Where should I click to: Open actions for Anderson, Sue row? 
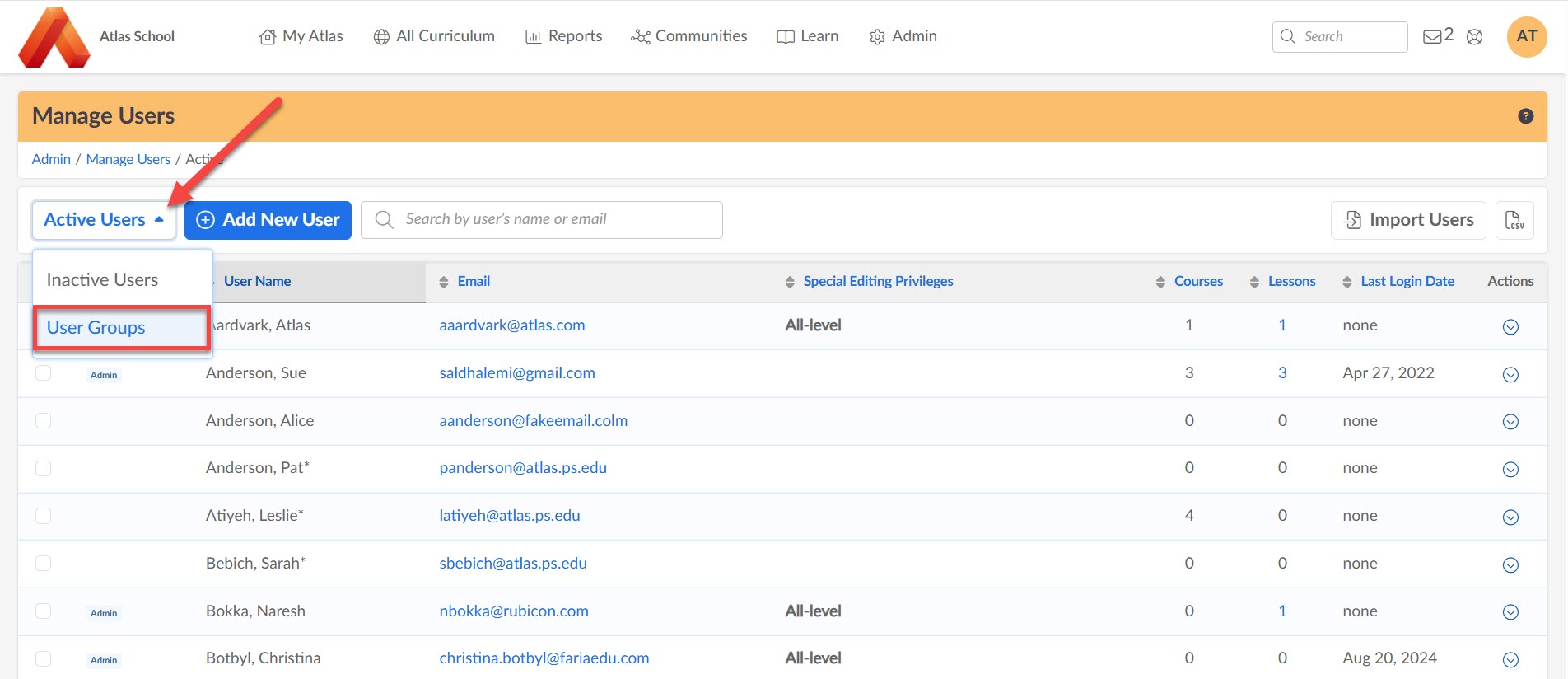[1510, 375]
